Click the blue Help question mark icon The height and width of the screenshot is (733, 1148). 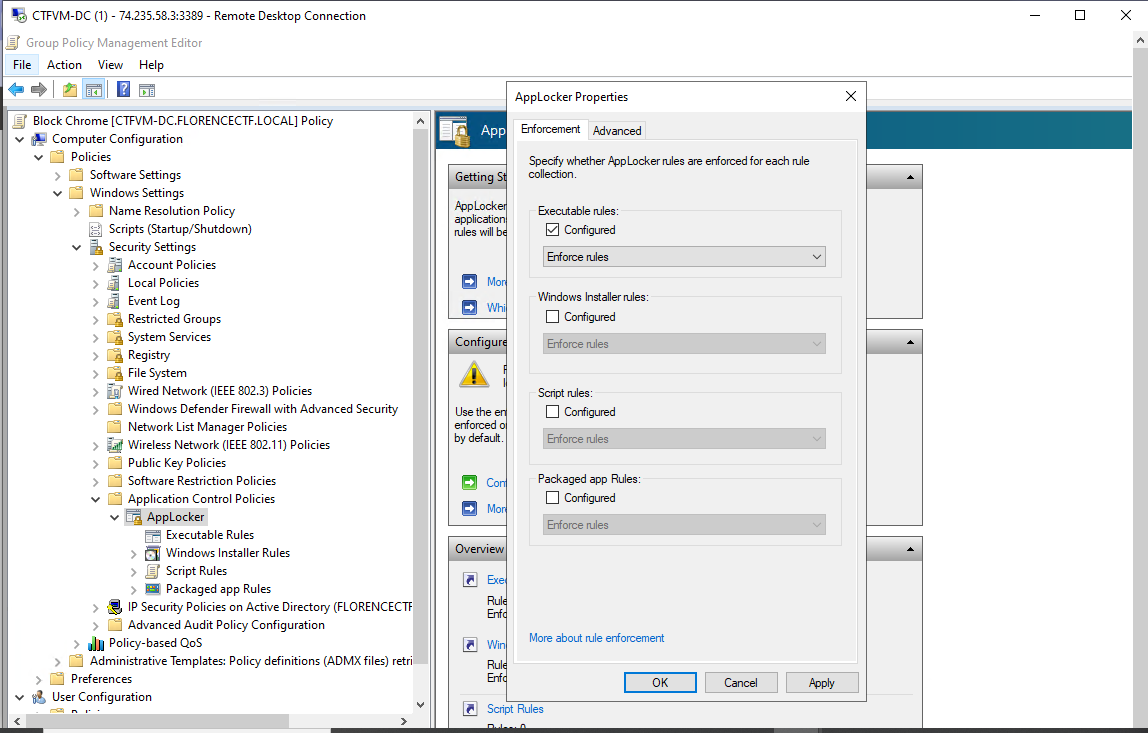click(x=124, y=89)
